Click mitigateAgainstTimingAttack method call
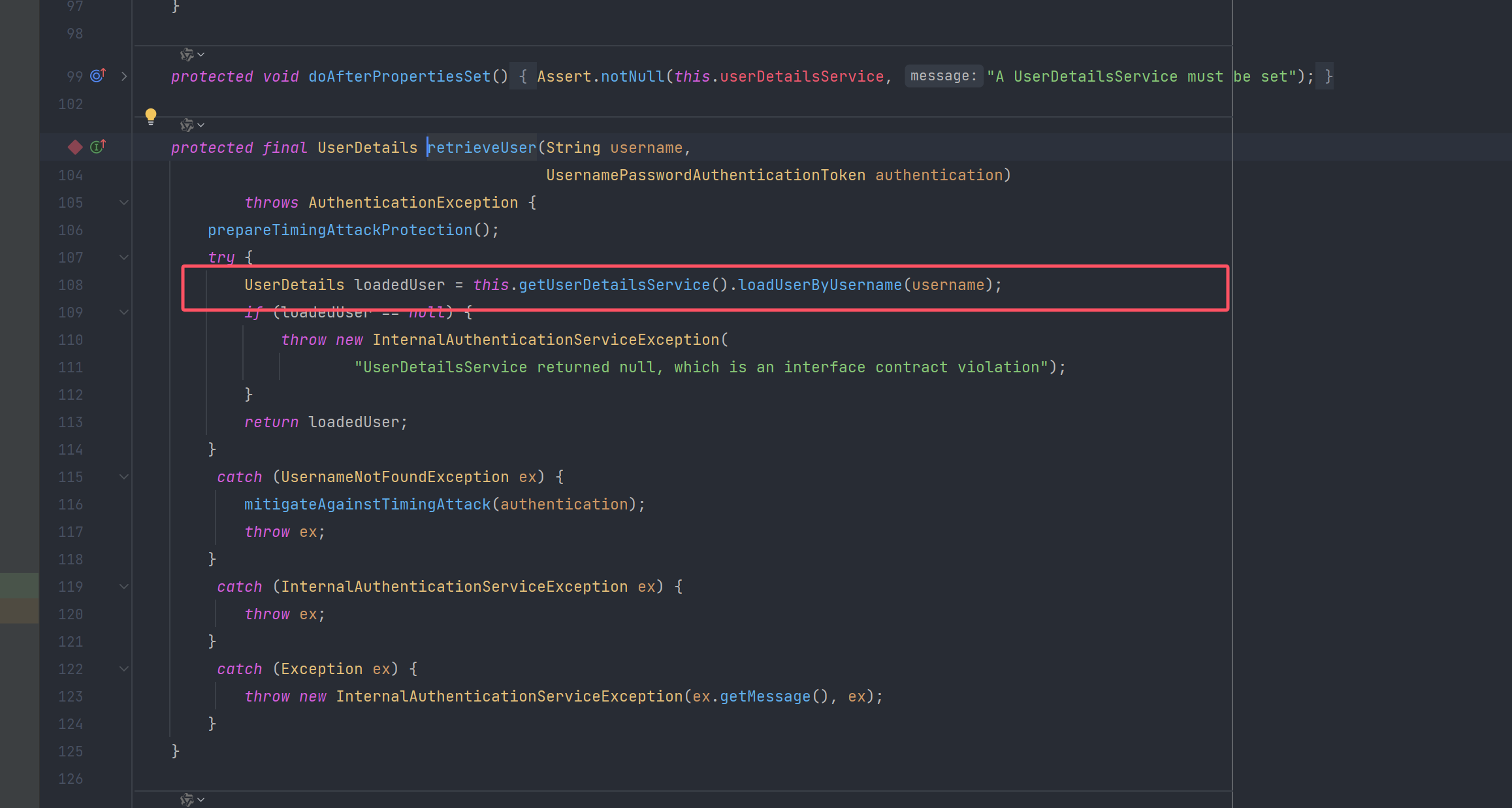The image size is (1512, 808). tap(367, 505)
